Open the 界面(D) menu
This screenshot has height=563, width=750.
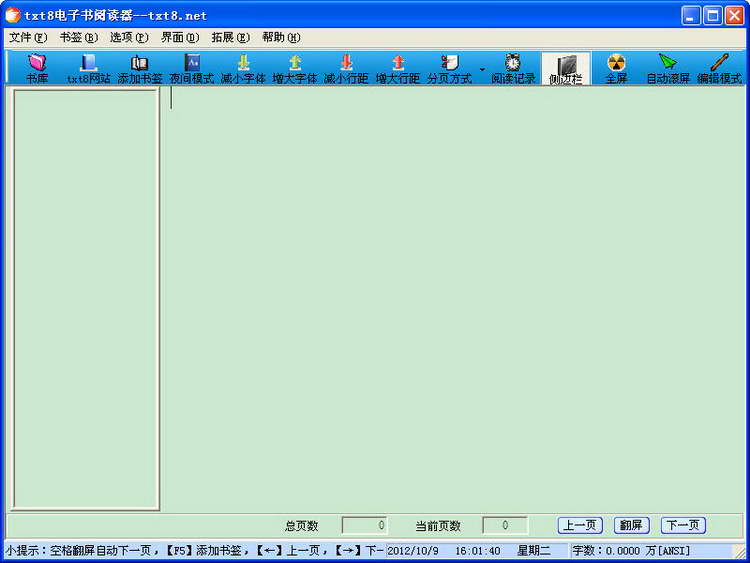click(180, 37)
